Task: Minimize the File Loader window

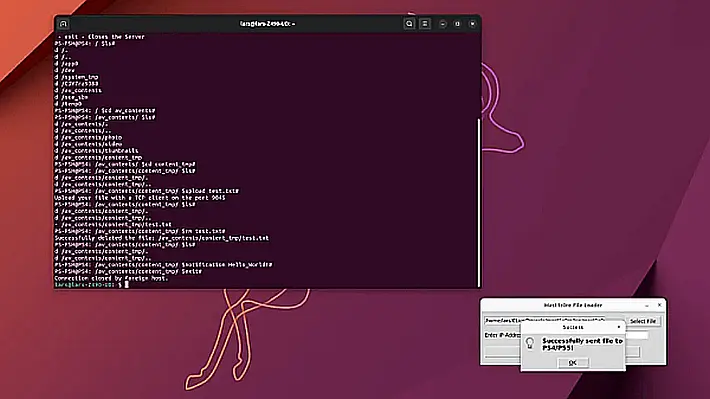Action: pyautogui.click(x=647, y=305)
